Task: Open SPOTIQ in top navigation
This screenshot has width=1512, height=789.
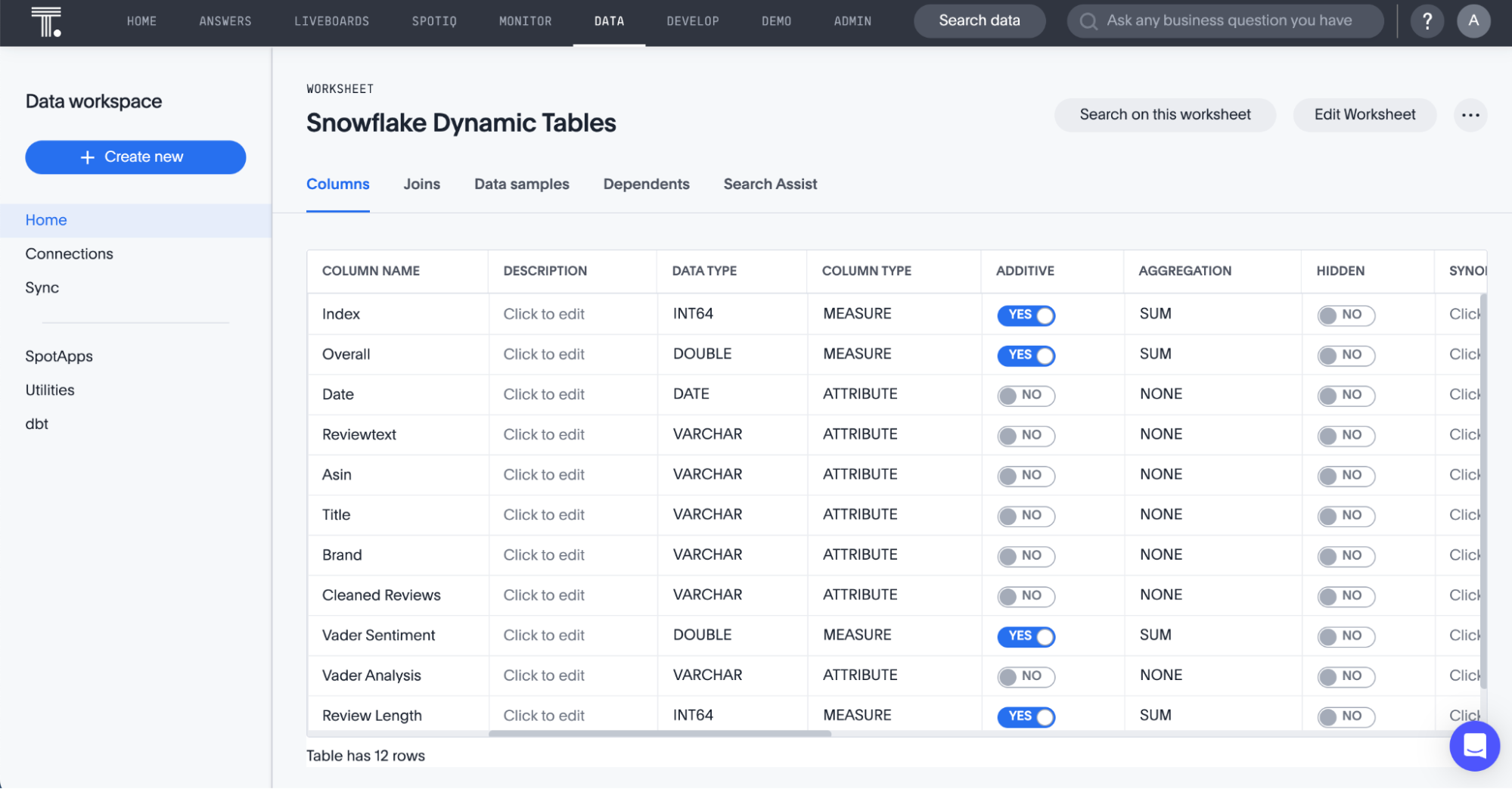Action: click(x=434, y=21)
